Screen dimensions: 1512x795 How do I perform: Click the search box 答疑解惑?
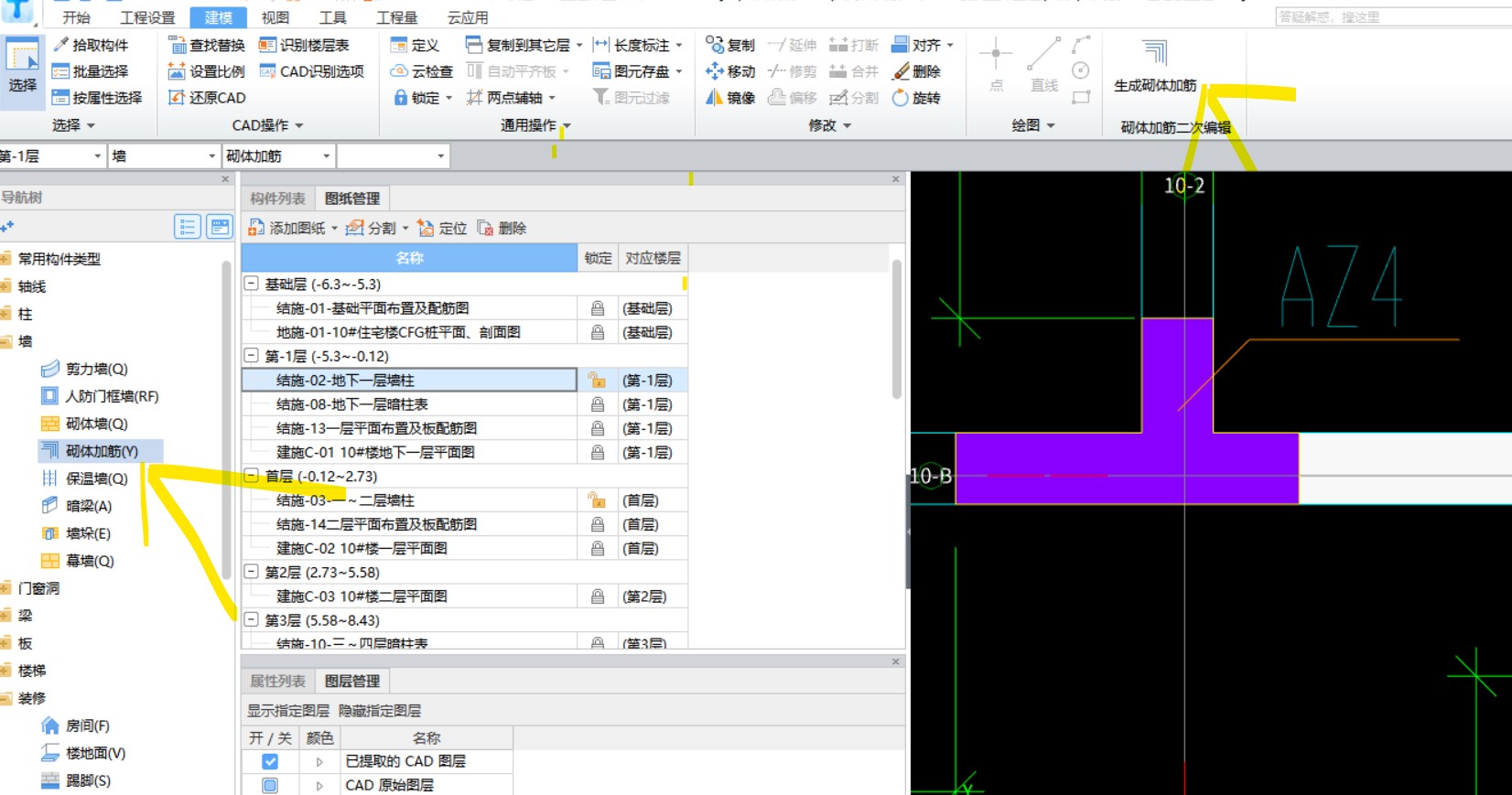tap(1393, 16)
